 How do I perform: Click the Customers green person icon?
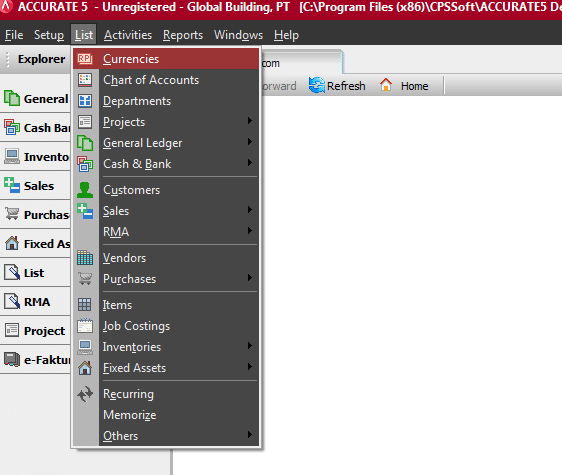click(x=85, y=190)
